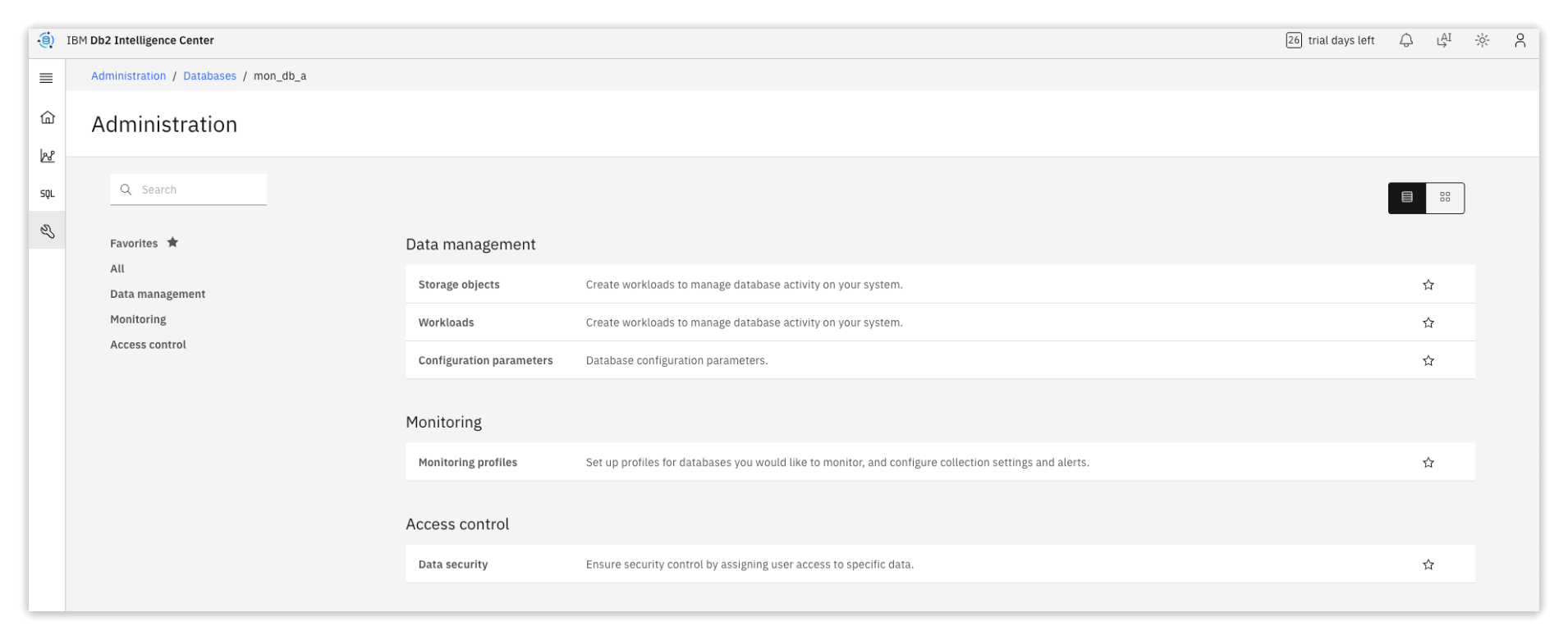Open the SQL editor from the sidebar

click(48, 194)
